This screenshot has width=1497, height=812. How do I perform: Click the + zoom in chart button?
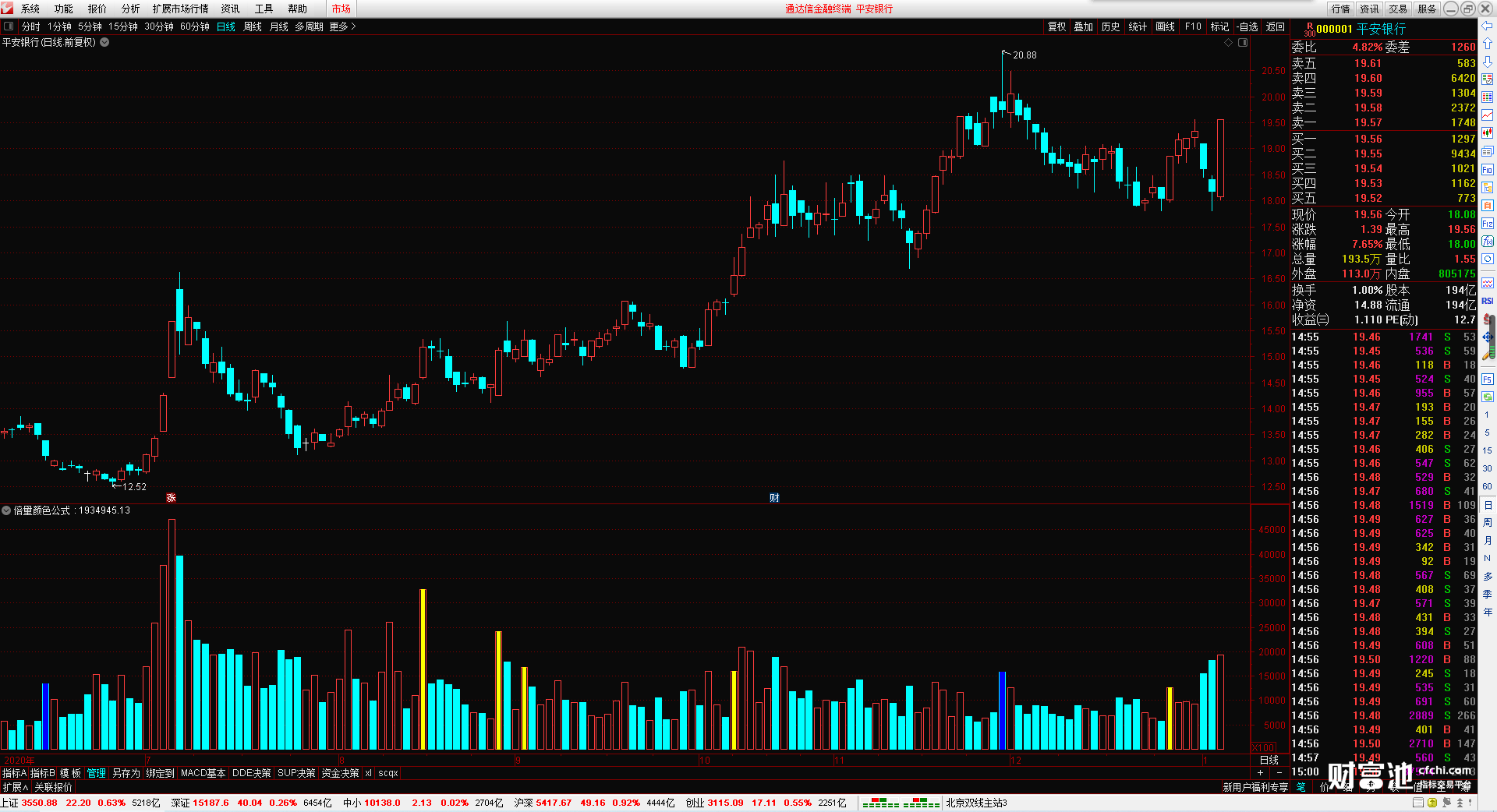point(1261,772)
